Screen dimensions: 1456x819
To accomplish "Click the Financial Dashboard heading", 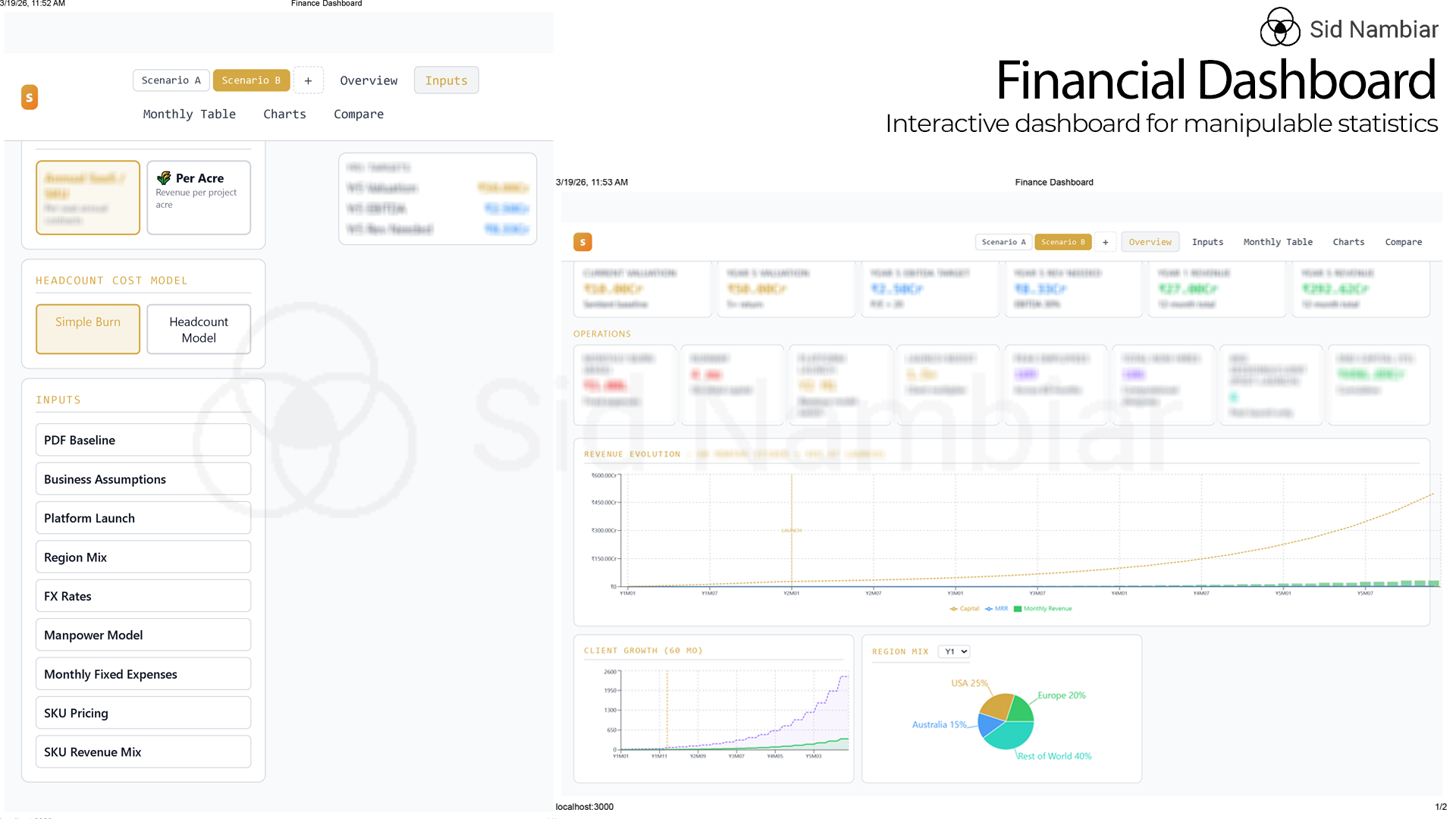I will coord(1216,80).
